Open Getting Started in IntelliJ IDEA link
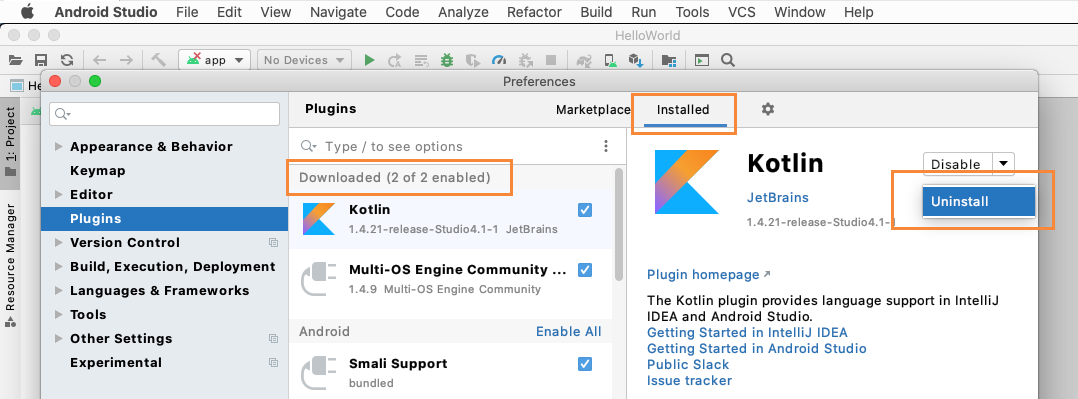This screenshot has width=1078, height=399. click(x=747, y=333)
